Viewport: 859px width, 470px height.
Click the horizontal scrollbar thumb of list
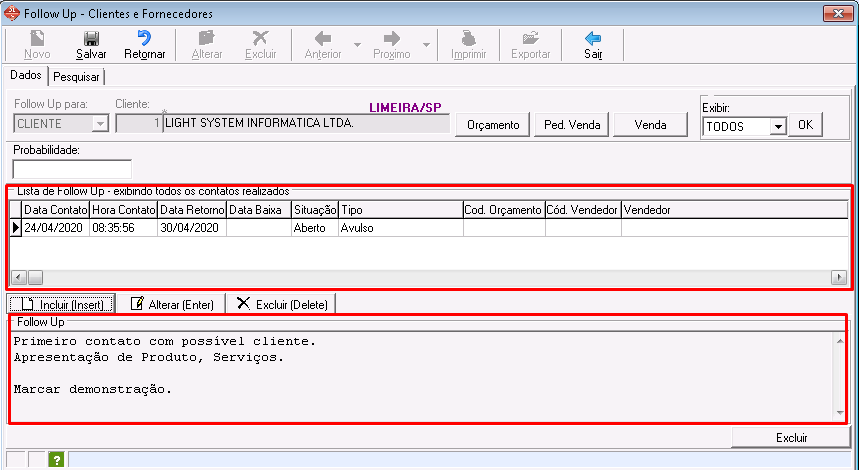tap(36, 277)
